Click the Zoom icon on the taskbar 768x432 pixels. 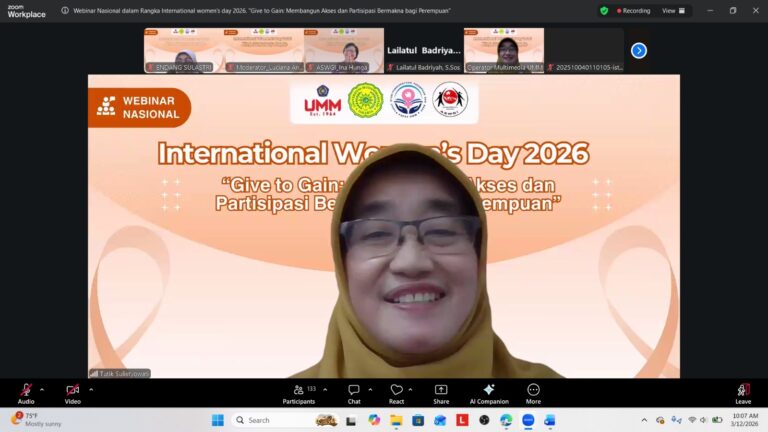coord(528,420)
